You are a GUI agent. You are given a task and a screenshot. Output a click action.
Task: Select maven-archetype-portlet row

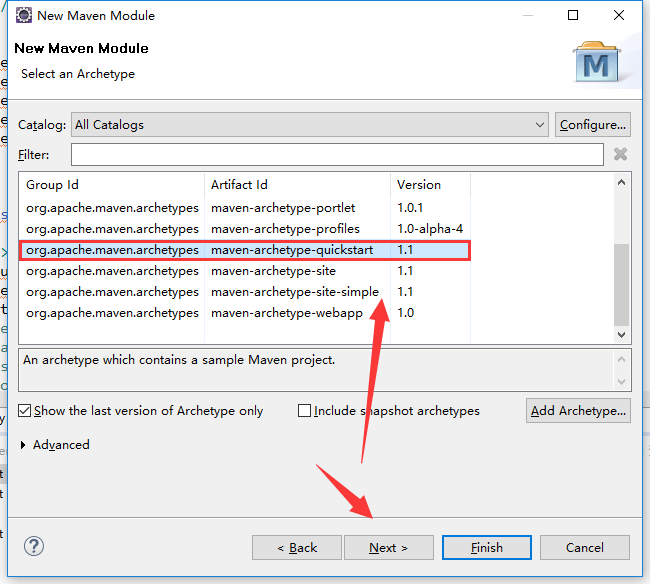[245, 208]
